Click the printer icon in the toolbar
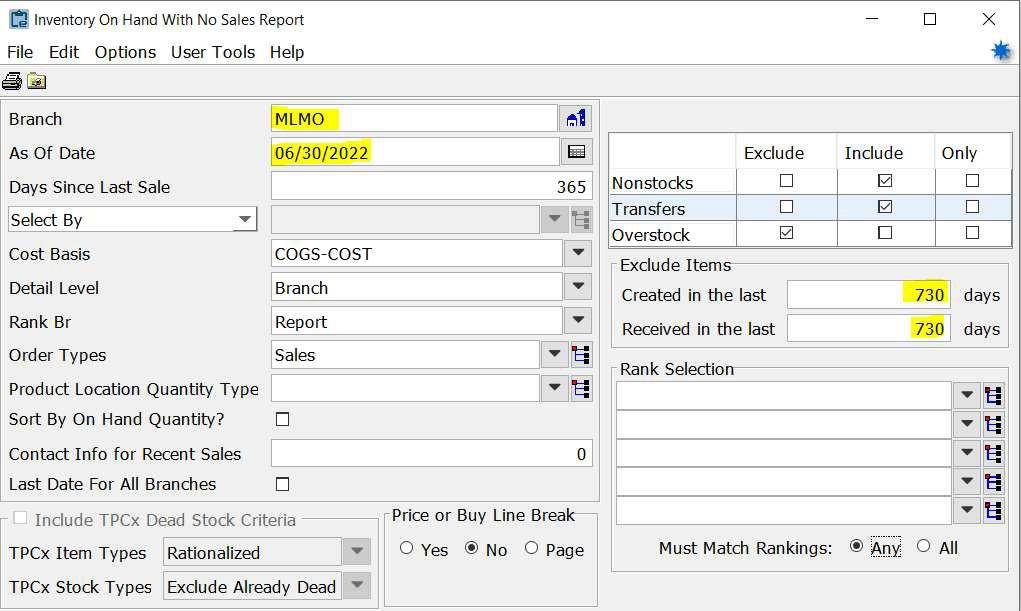The height and width of the screenshot is (611, 1021). [12, 82]
